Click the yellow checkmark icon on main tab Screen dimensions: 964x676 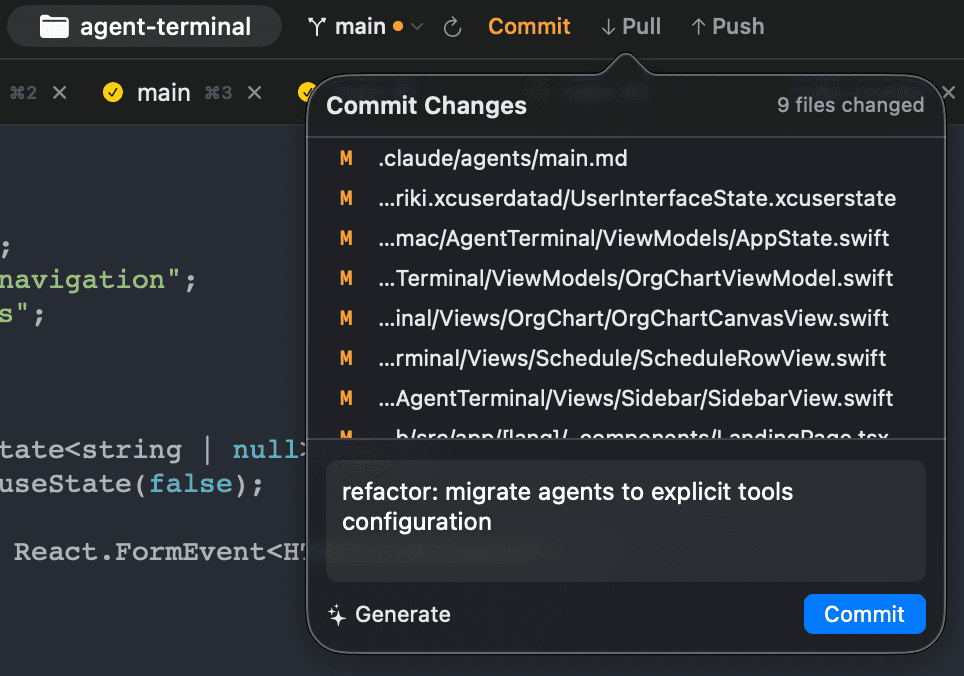(113, 93)
